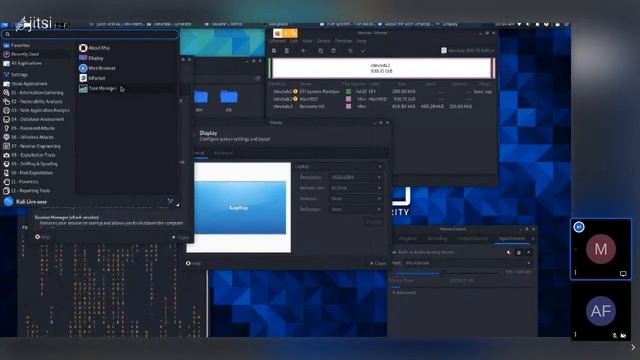Click New partition icon in GParted toolbar
Image resolution: width=640 pixels, height=360 pixels.
[274, 51]
